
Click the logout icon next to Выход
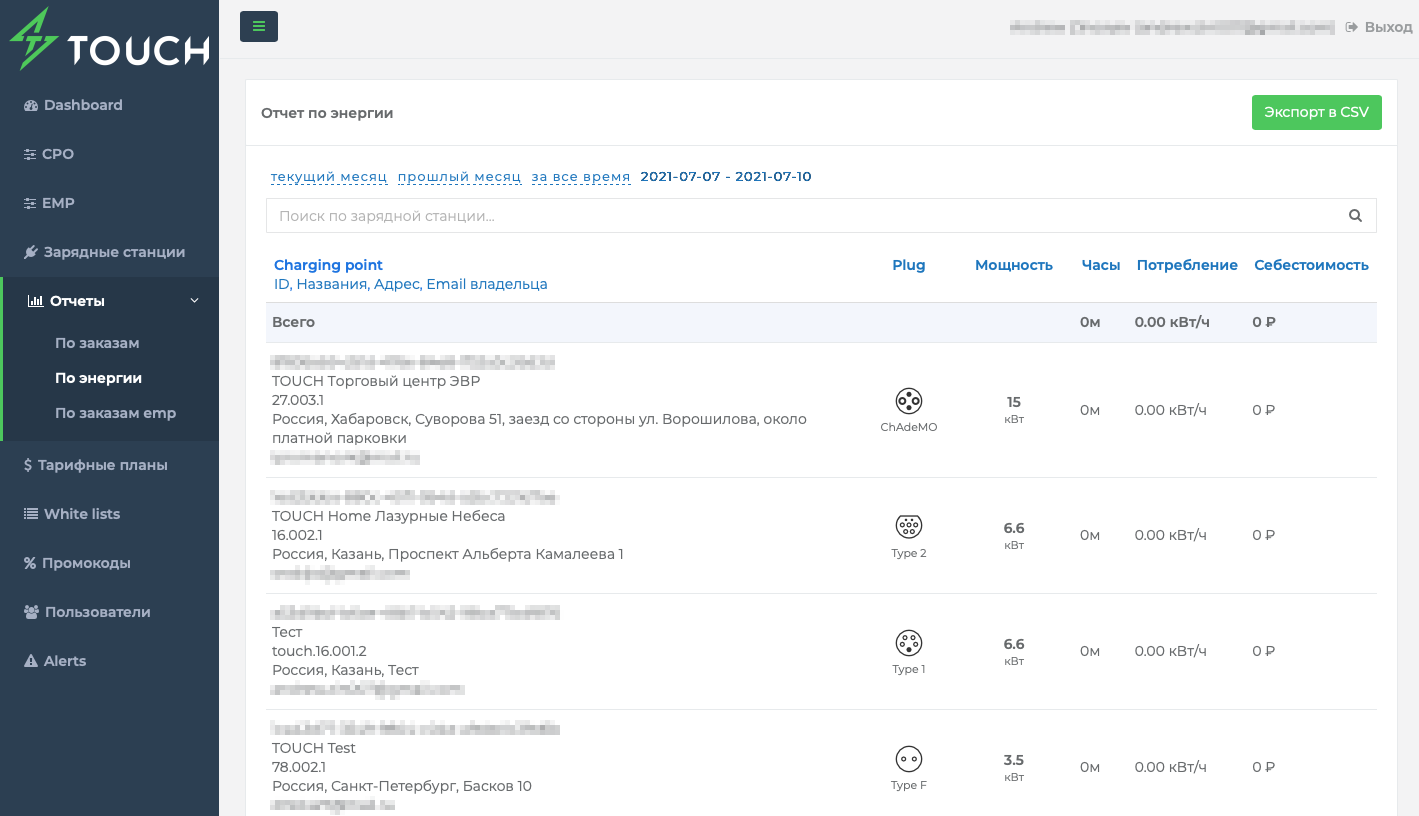coord(1351,27)
